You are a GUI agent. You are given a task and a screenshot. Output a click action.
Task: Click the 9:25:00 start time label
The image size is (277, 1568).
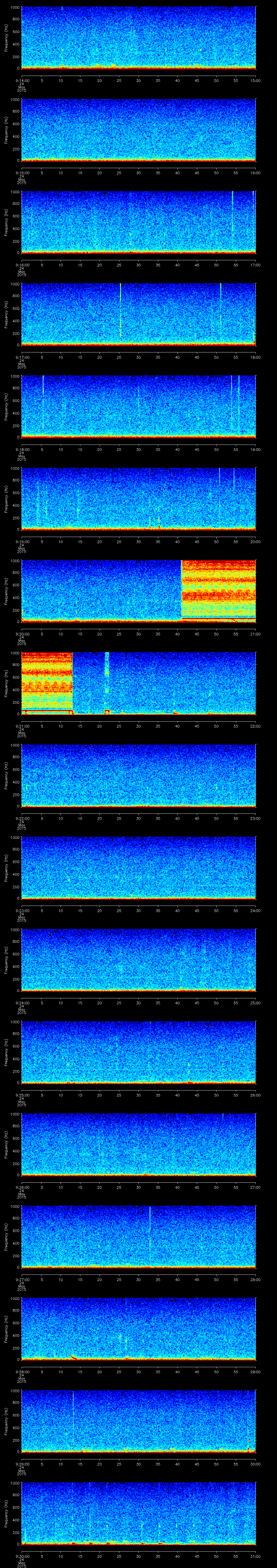[22, 1095]
